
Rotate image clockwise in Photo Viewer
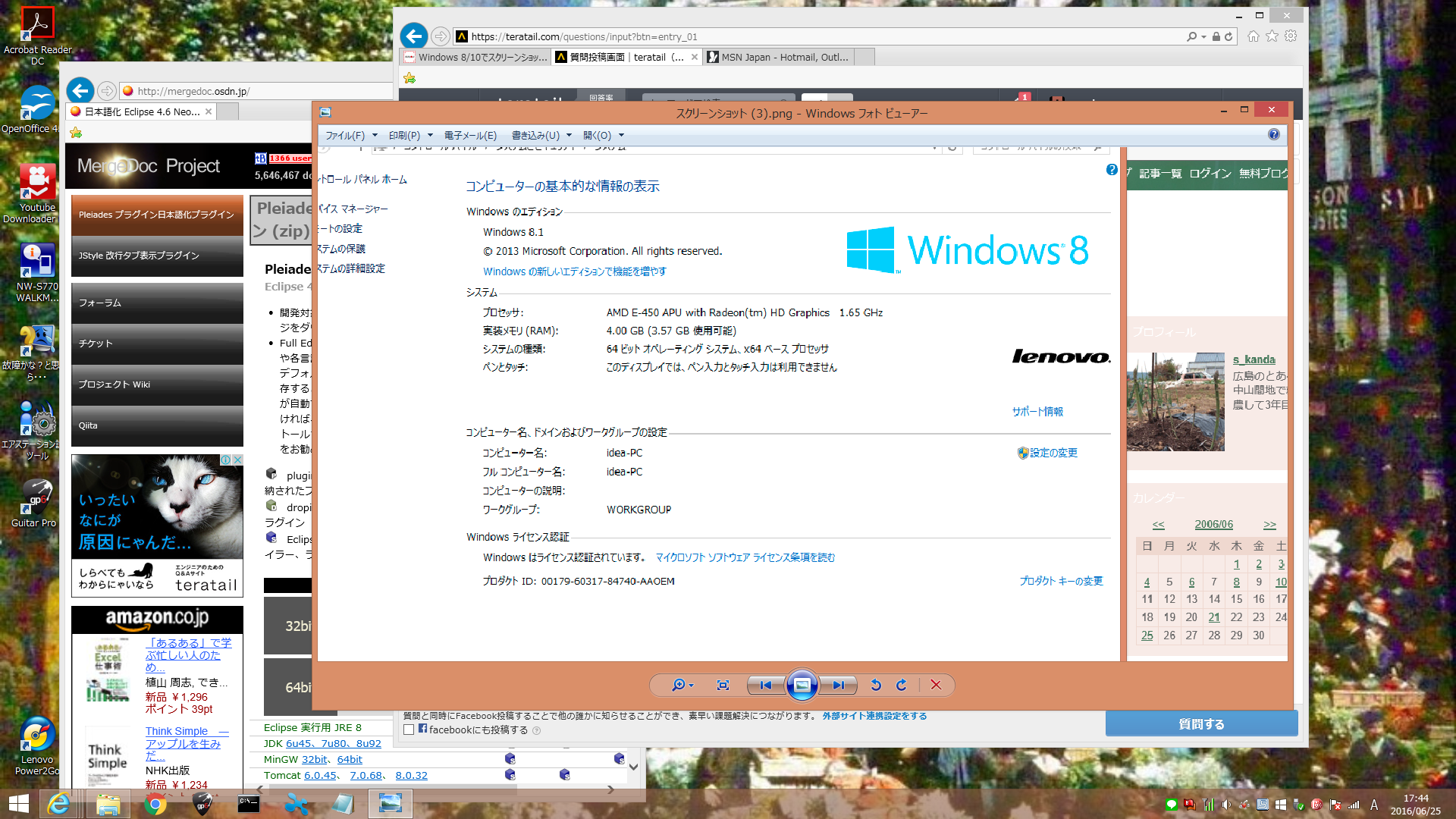tap(902, 685)
